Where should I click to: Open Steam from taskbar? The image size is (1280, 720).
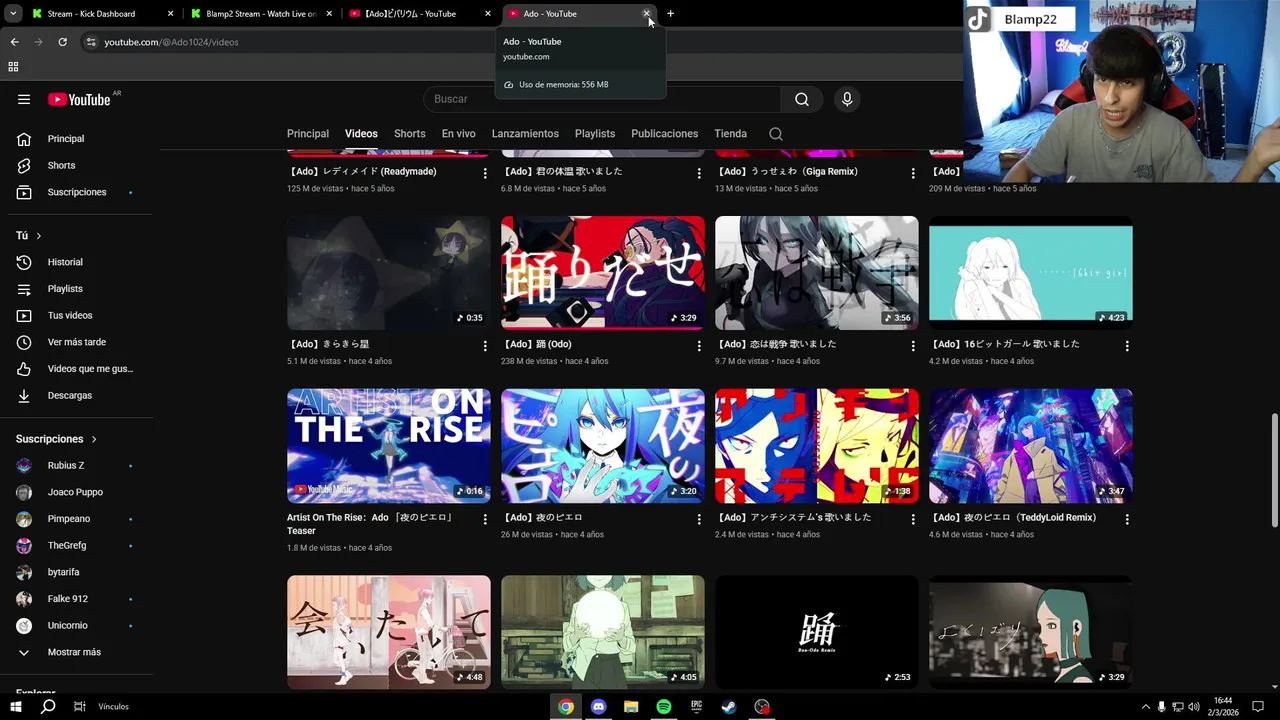(x=729, y=707)
